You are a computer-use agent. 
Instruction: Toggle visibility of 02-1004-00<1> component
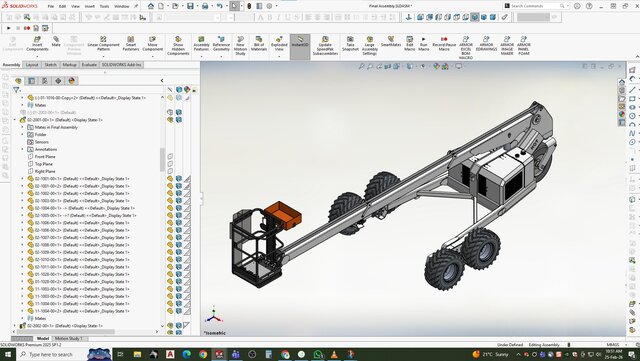[x=170, y=208]
